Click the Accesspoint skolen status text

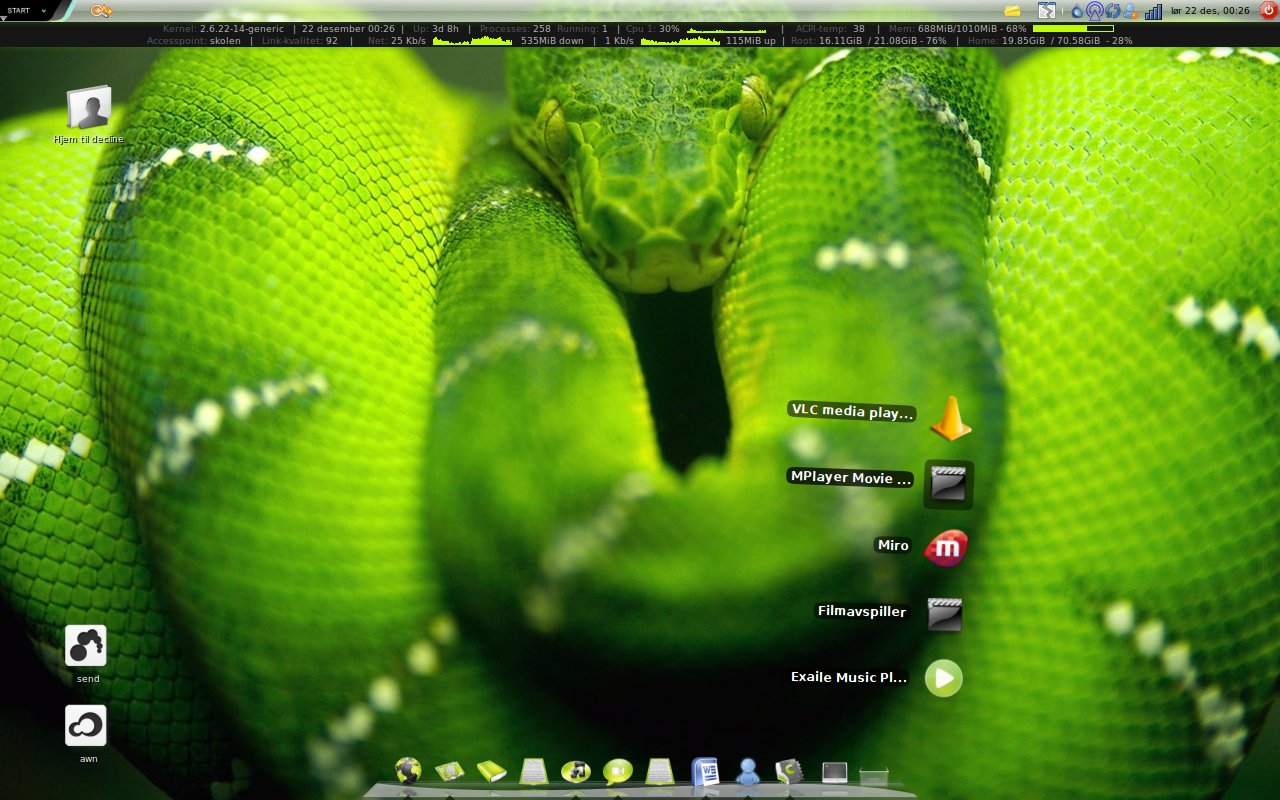click(x=194, y=41)
